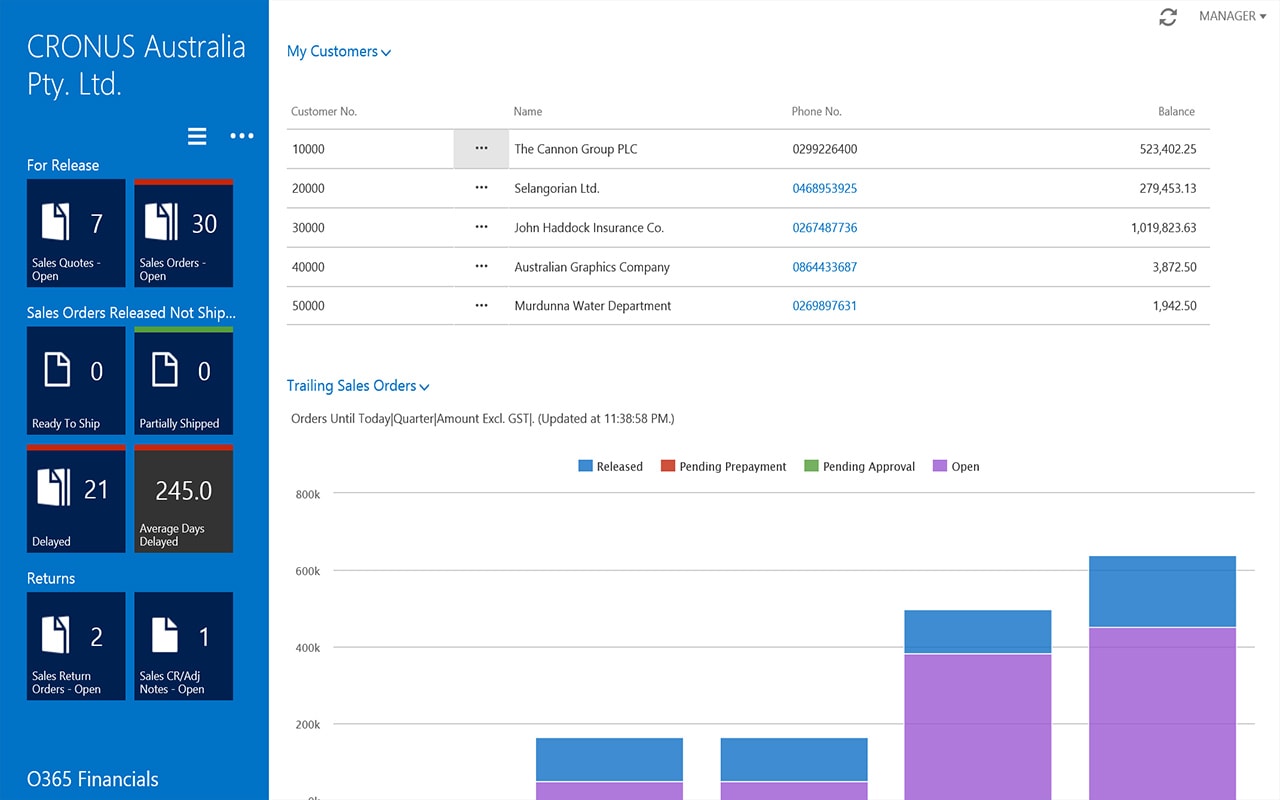Click Murdunna Water Department name
1280x800 pixels.
pos(593,306)
